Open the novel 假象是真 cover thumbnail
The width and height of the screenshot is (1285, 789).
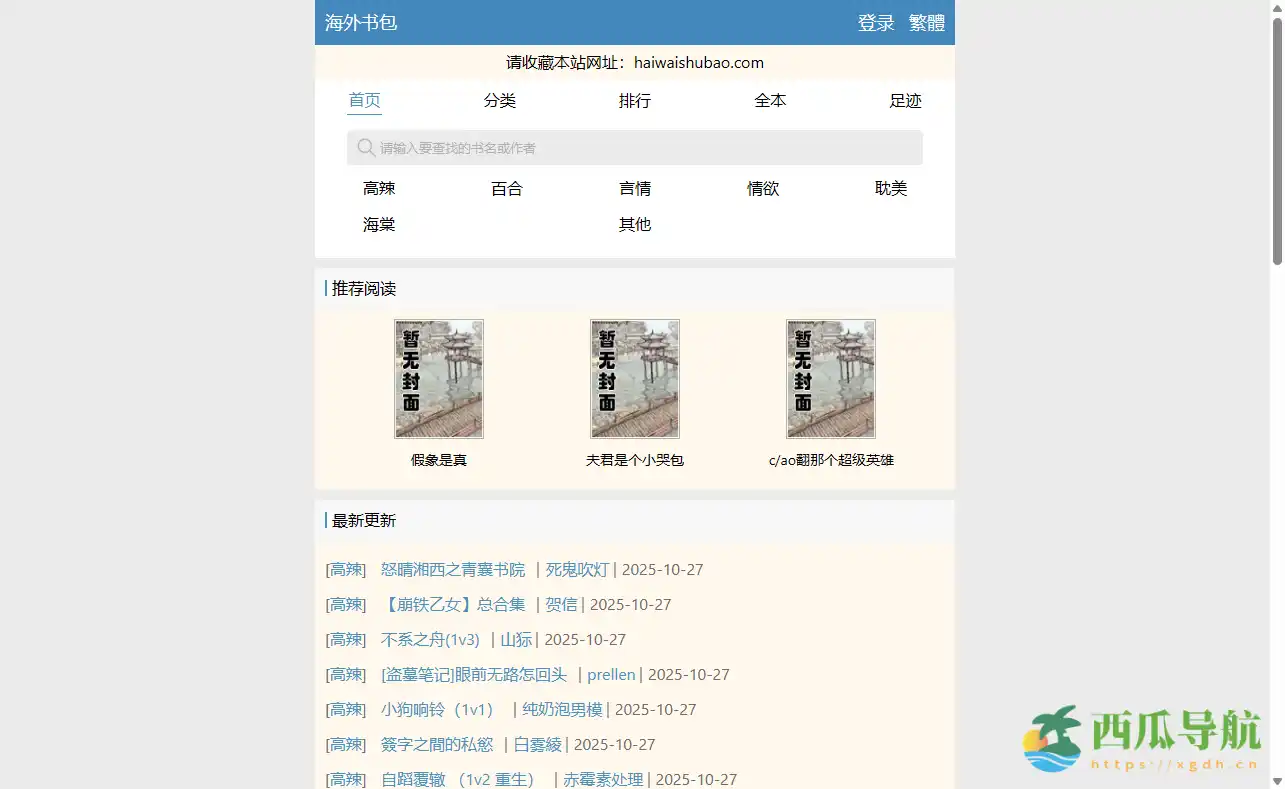tap(438, 378)
